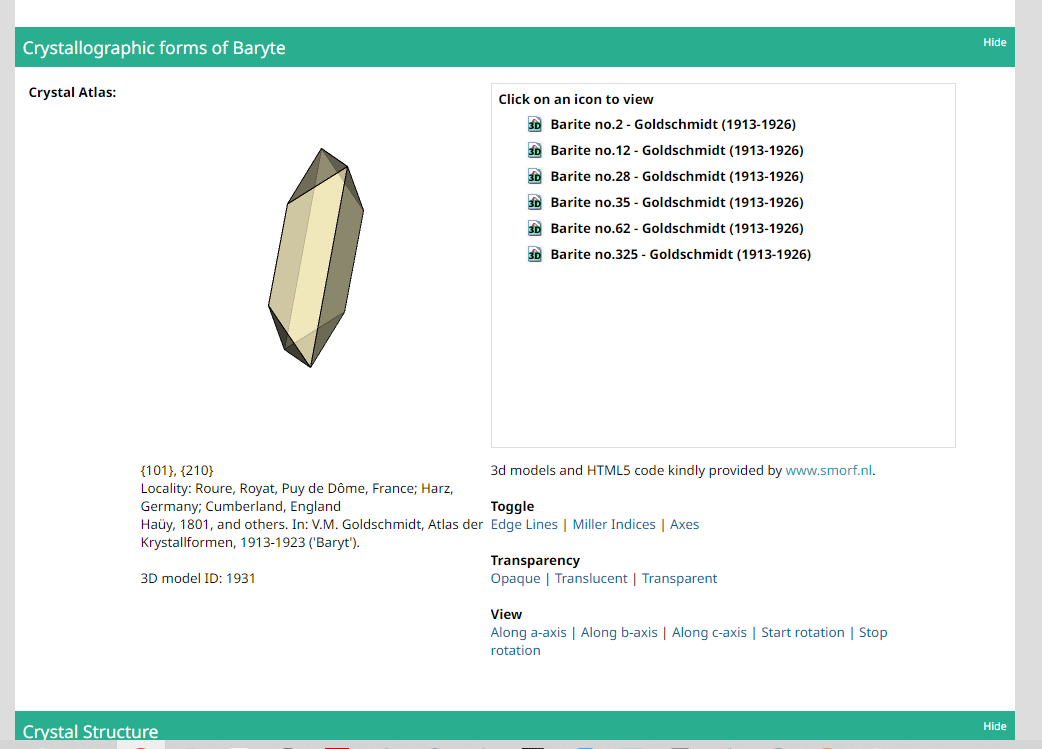Collapse the Crystallographic forms of Baryte header bar

pyautogui.click(x=500, y=48)
